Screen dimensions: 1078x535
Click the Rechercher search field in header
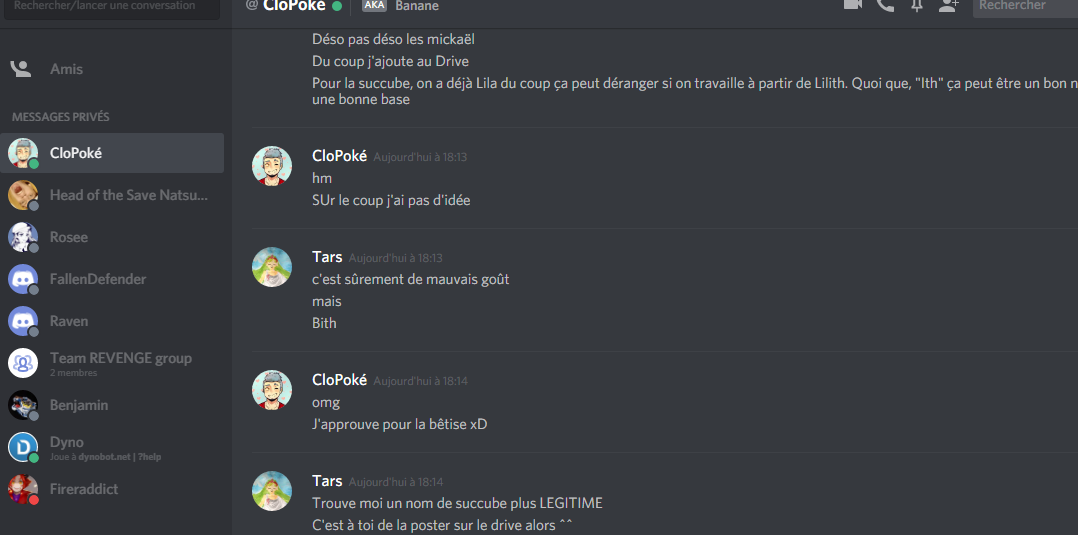click(1025, 6)
